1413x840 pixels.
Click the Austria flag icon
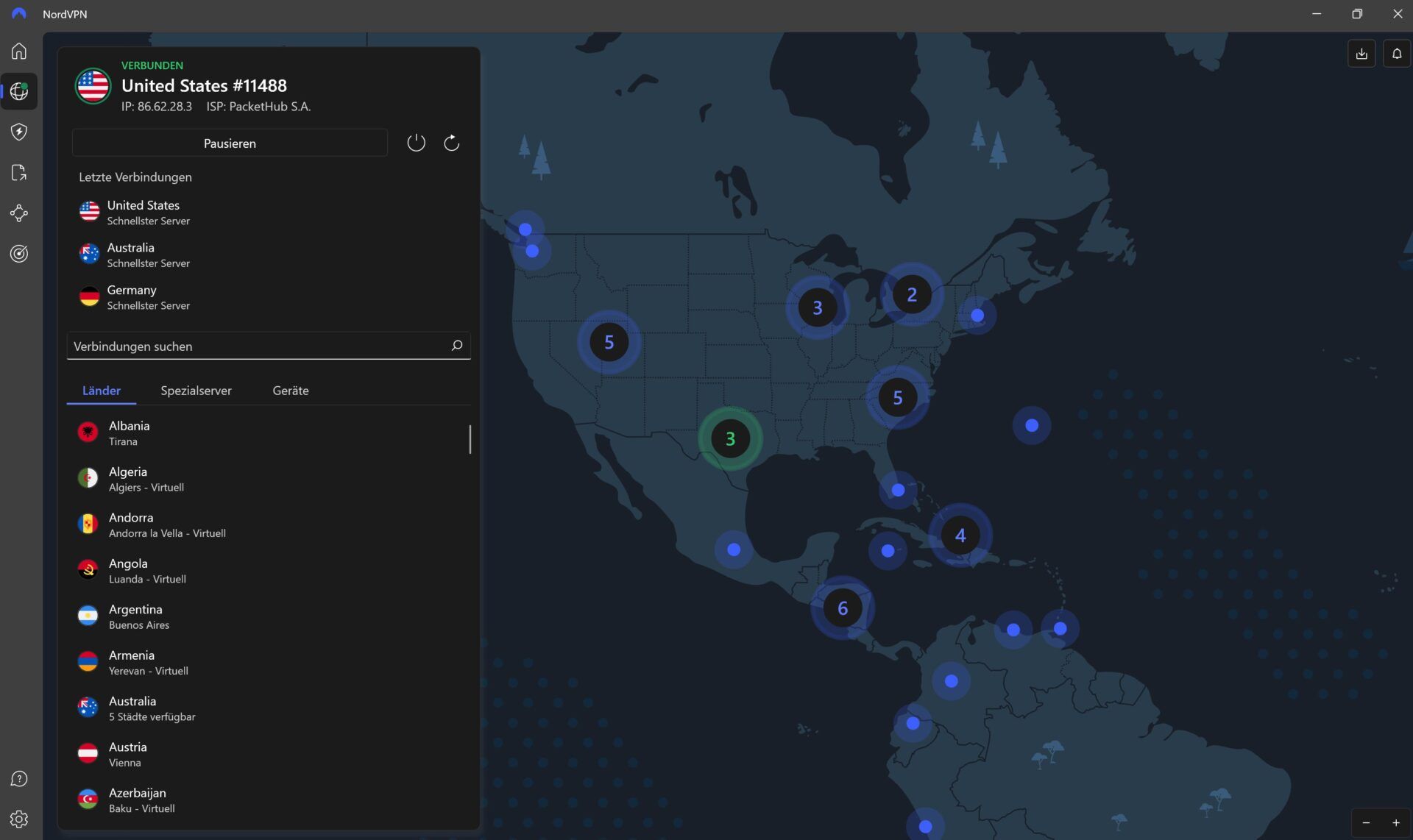coord(88,753)
